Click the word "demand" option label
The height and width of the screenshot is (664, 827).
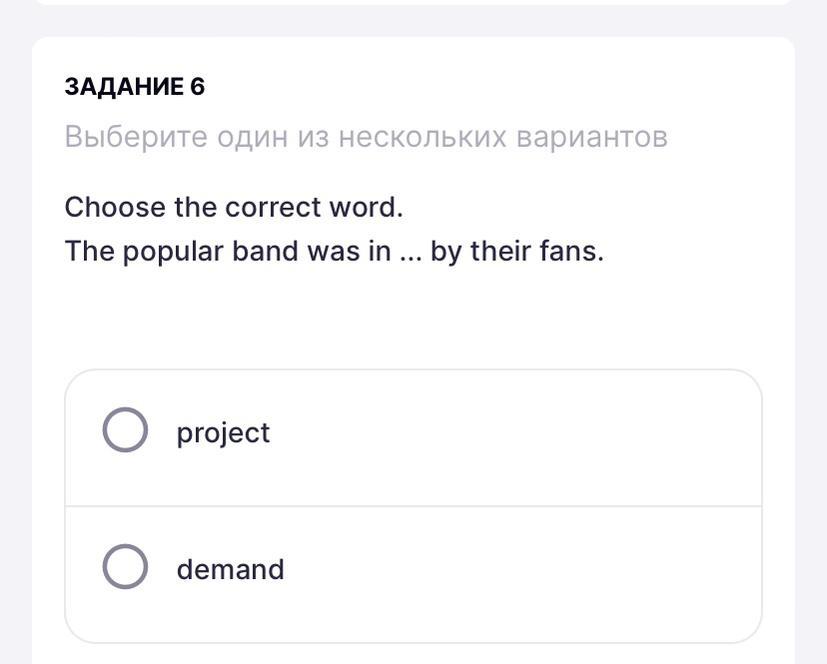click(230, 569)
